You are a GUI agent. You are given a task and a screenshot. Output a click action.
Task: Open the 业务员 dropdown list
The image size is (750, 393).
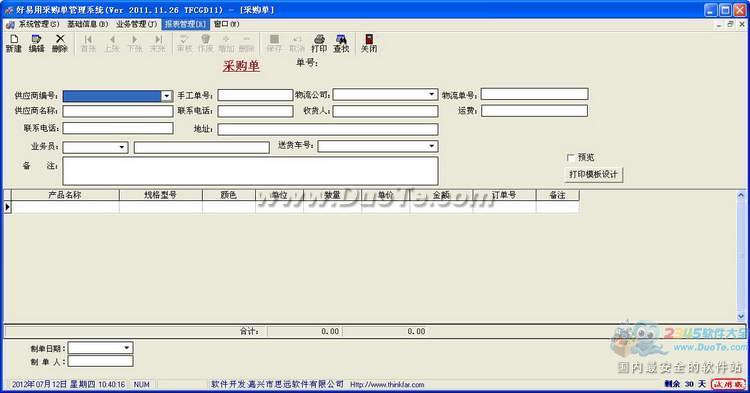pos(122,147)
